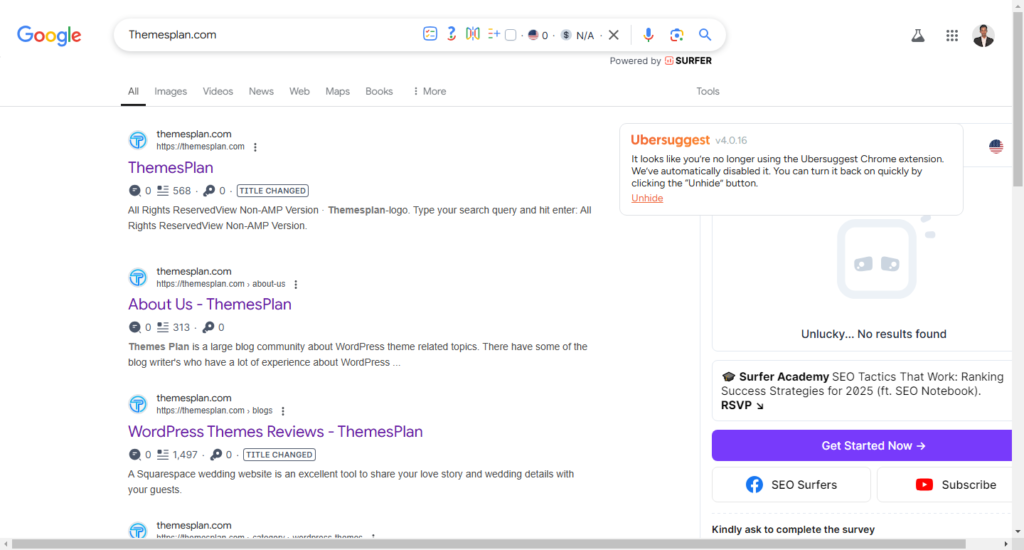Click the vertical page scrollbar

1018,98
